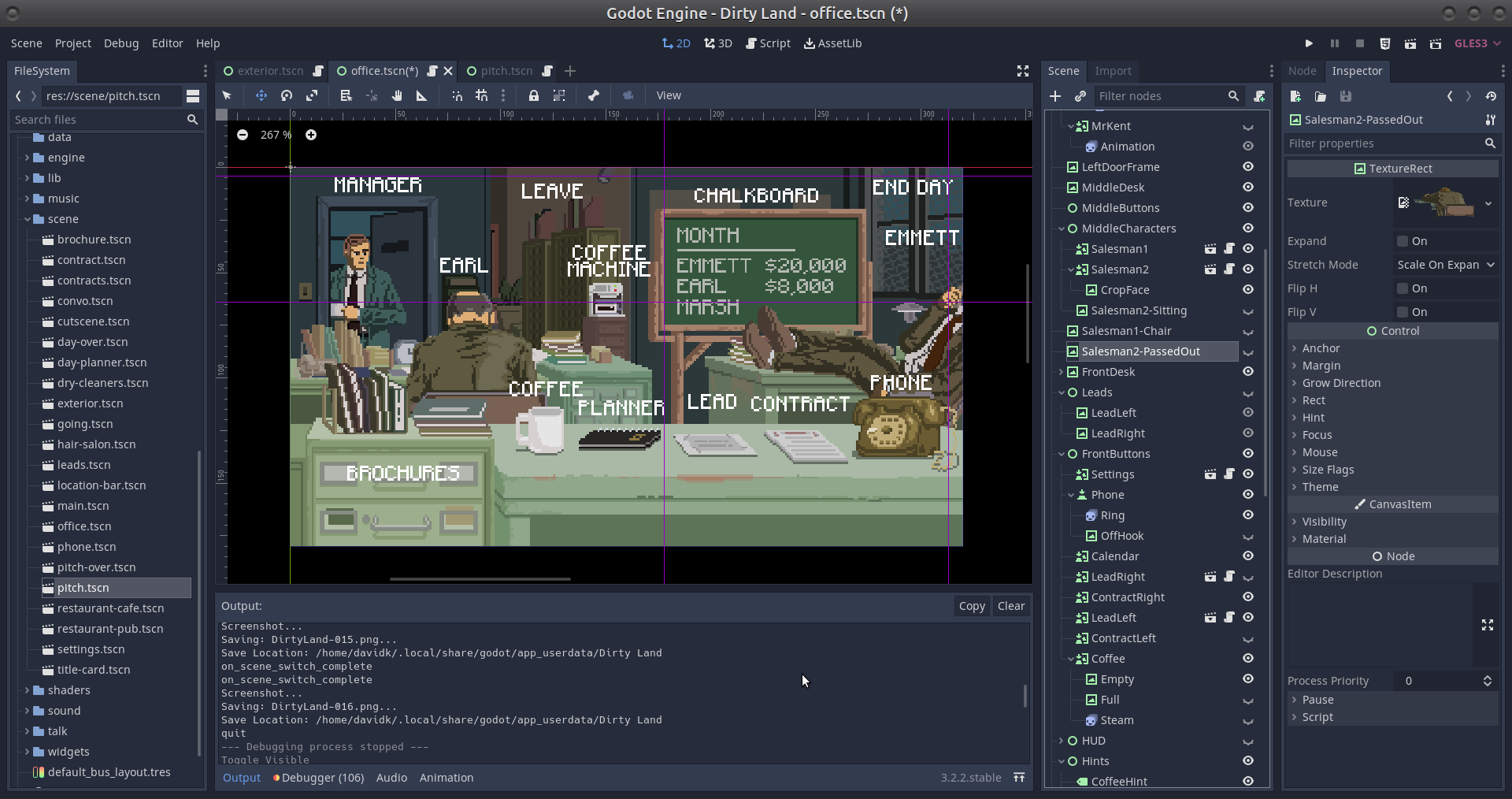The image size is (1512, 799).
Task: Lock the selected object in place
Action: 533,95
